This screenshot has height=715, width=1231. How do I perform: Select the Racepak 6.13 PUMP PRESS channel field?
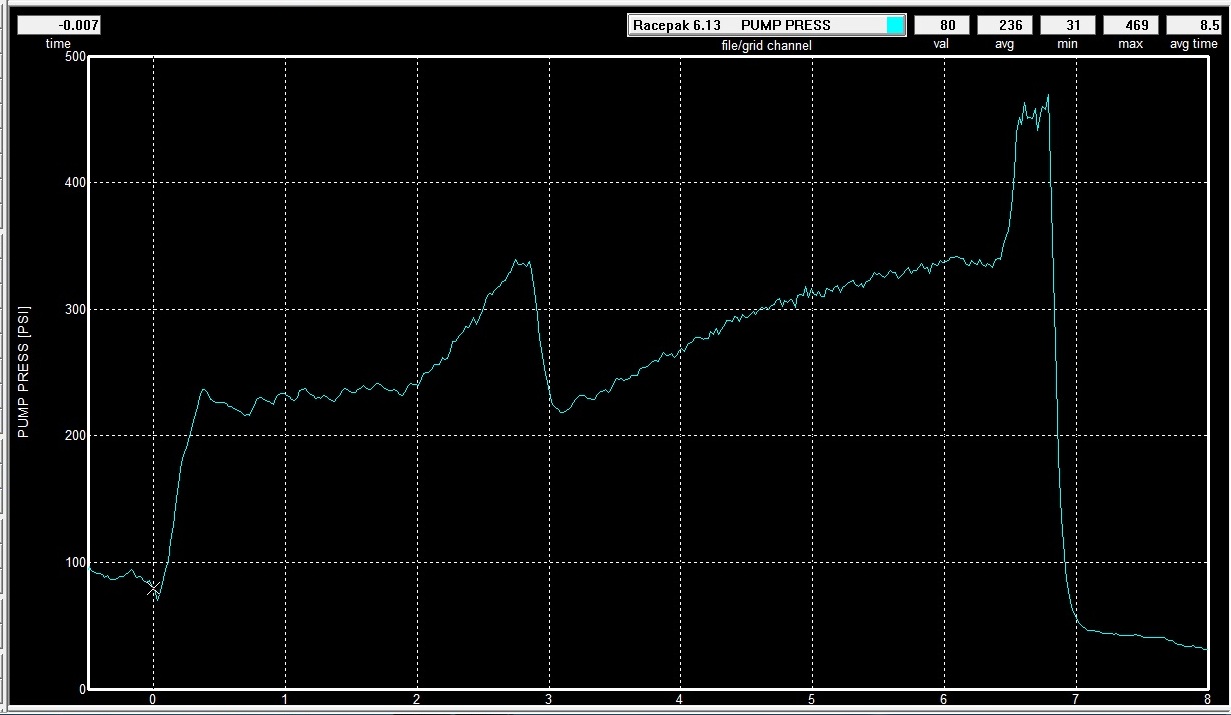(x=756, y=25)
